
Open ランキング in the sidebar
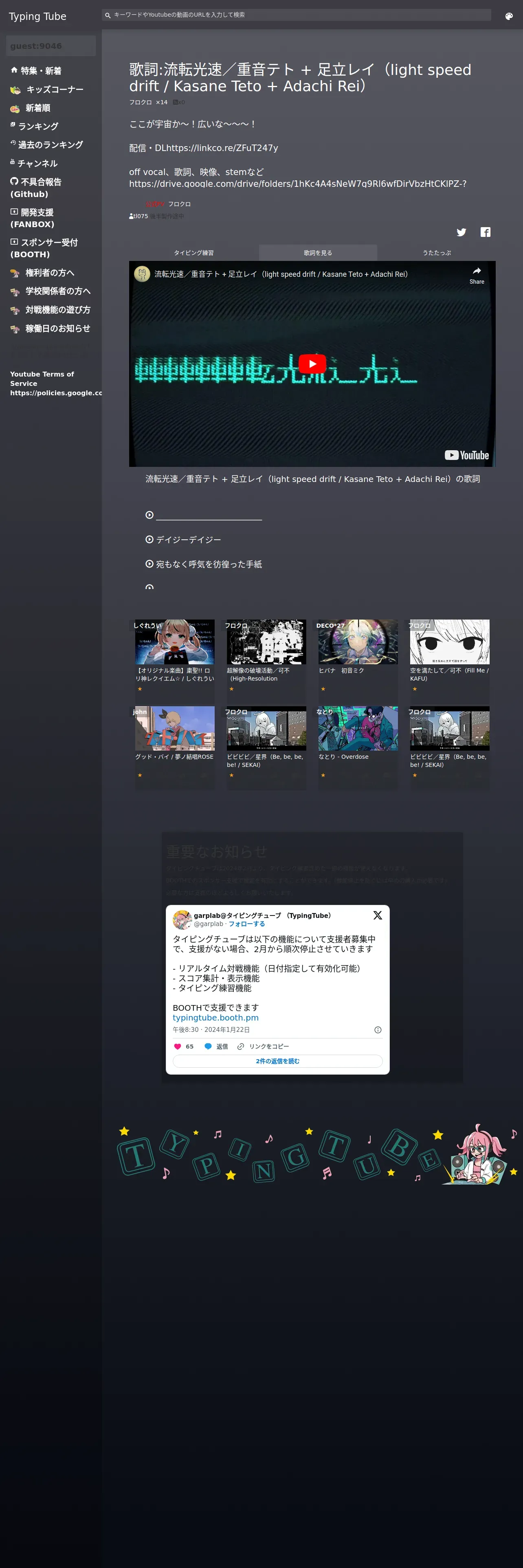[35, 126]
